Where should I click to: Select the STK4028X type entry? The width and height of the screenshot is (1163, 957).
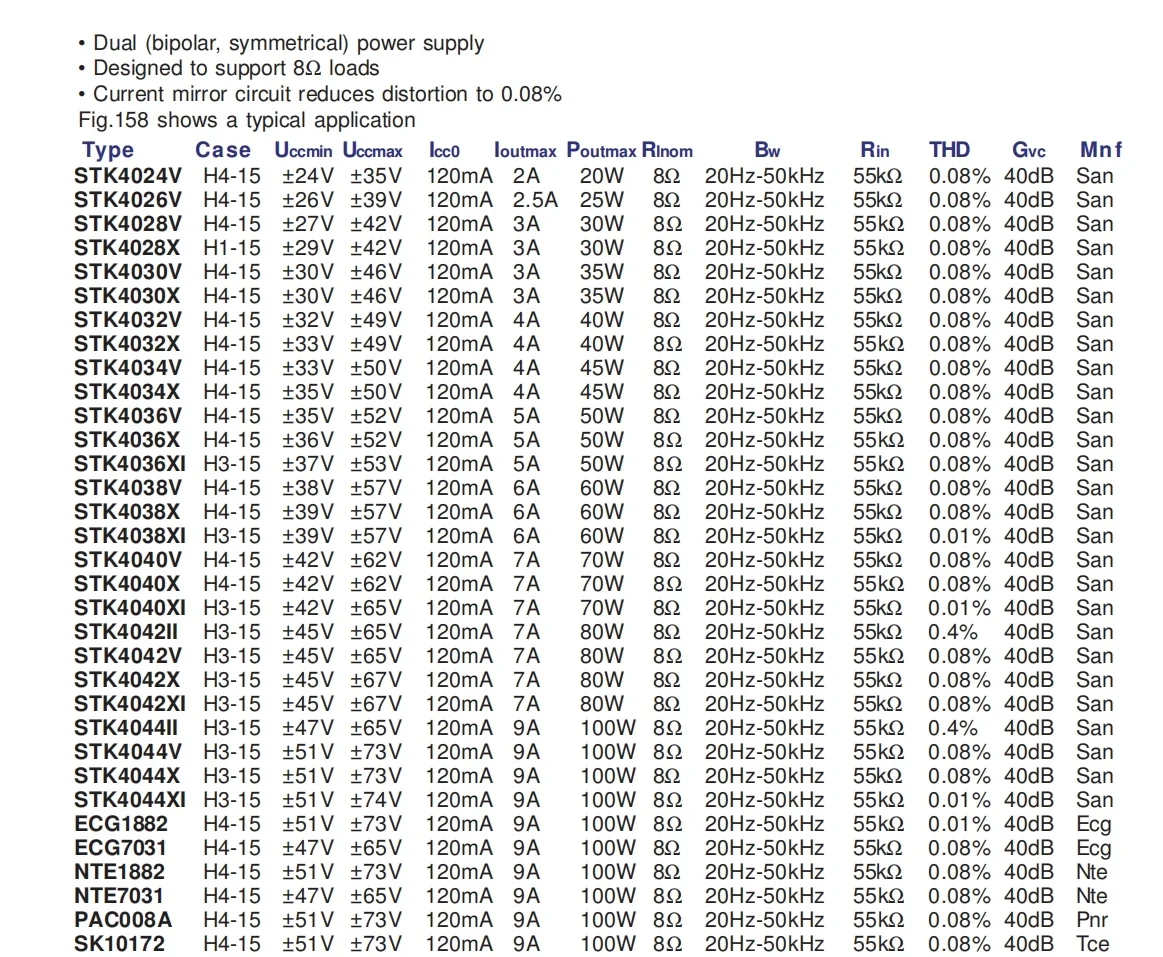pos(127,248)
